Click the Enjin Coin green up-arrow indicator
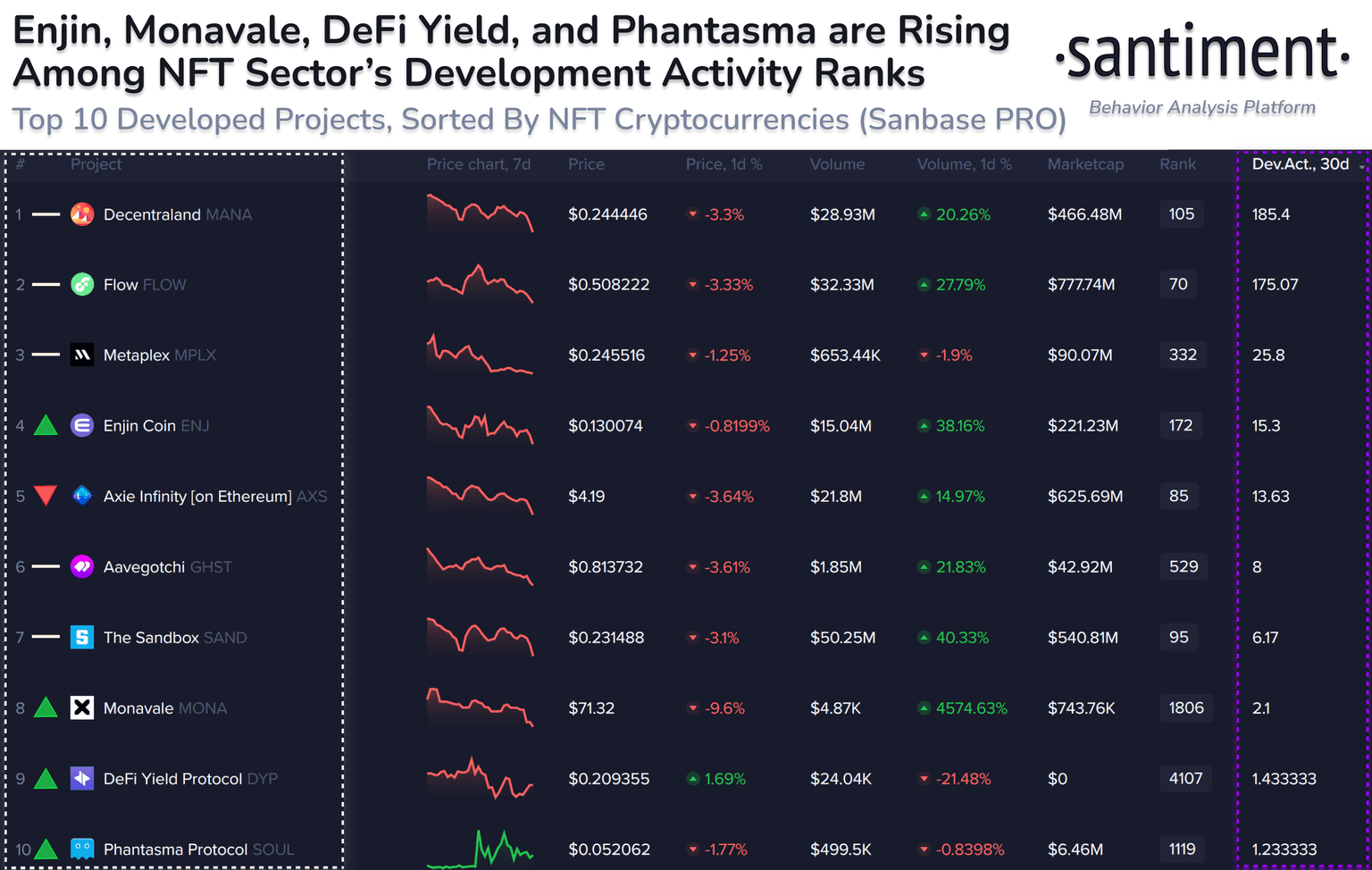Image resolution: width=1372 pixels, height=870 pixels. tap(46, 426)
